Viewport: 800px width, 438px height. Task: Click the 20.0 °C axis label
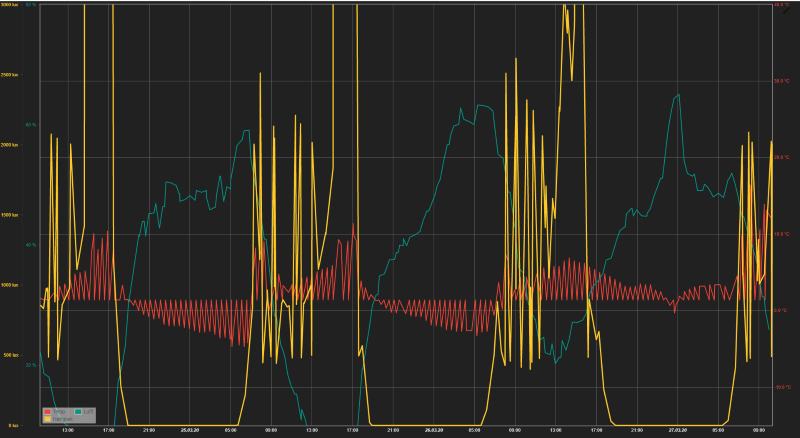pos(782,158)
